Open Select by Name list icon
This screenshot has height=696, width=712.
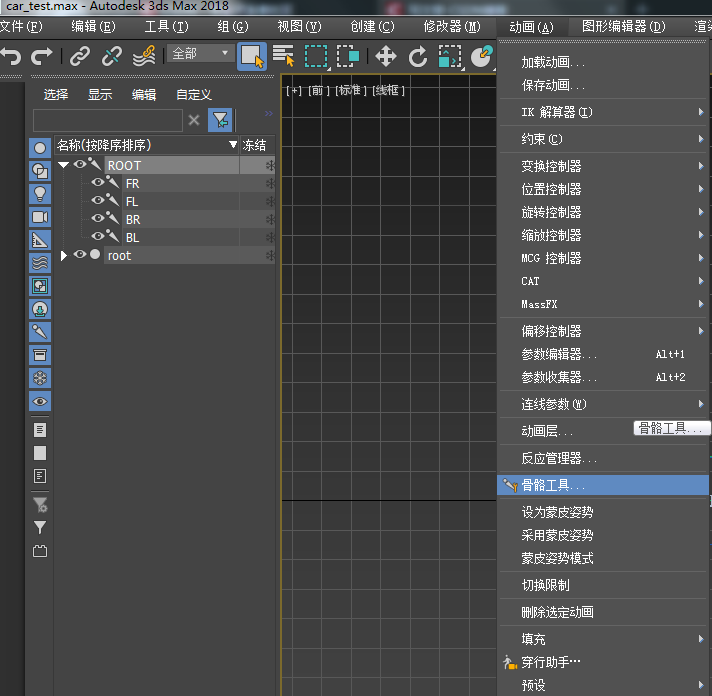[283, 56]
